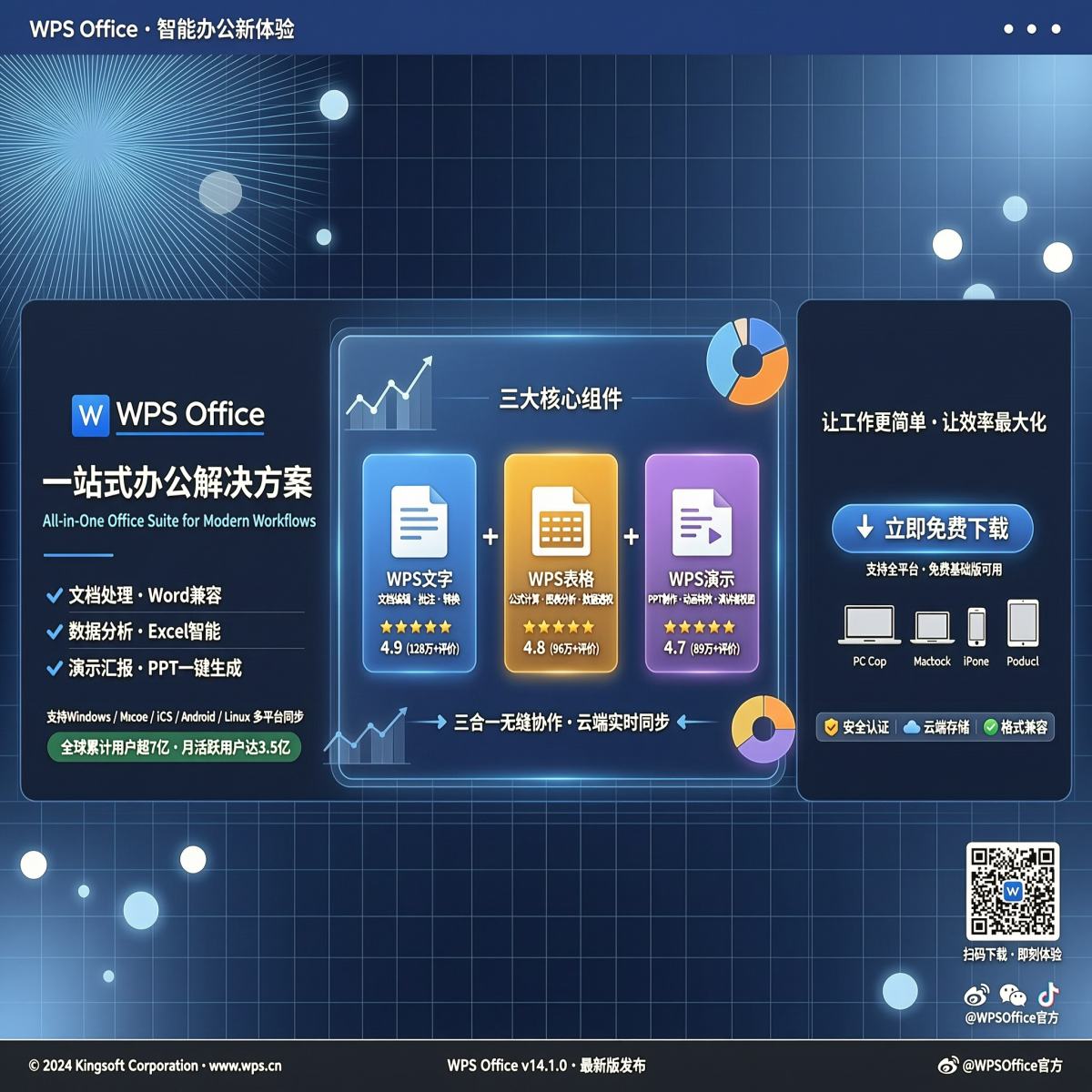Open the WPS演示 presentation icon
1092x1092 pixels.
(x=702, y=521)
